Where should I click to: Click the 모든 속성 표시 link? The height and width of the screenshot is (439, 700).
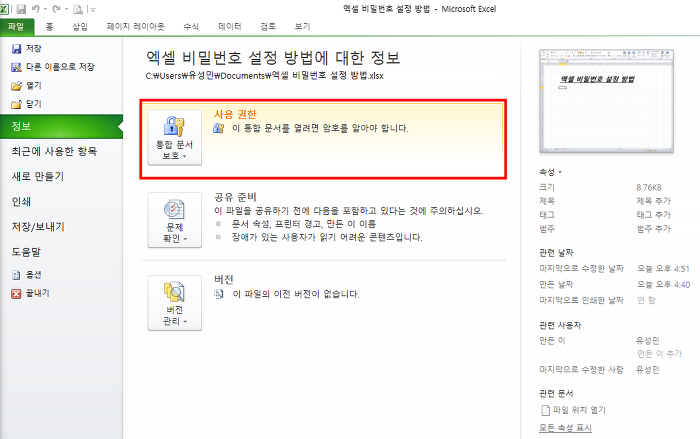point(565,428)
